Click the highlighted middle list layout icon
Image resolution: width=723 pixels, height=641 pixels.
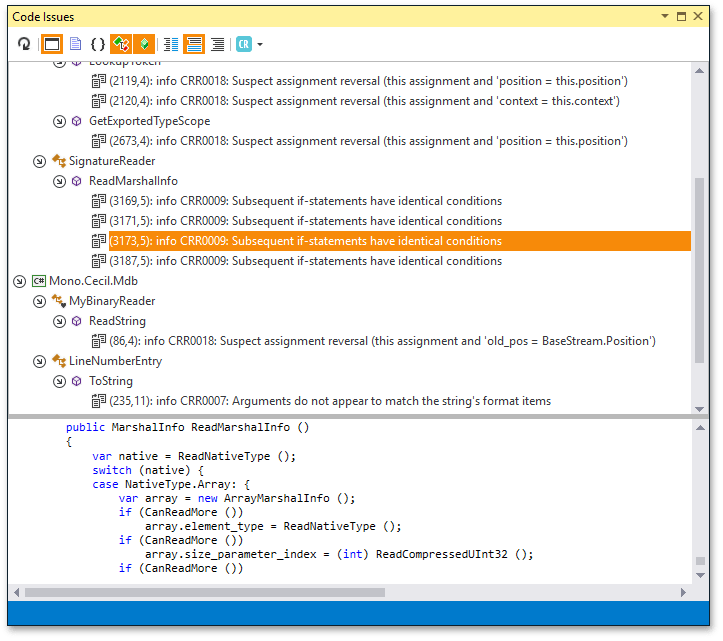pyautogui.click(x=194, y=44)
